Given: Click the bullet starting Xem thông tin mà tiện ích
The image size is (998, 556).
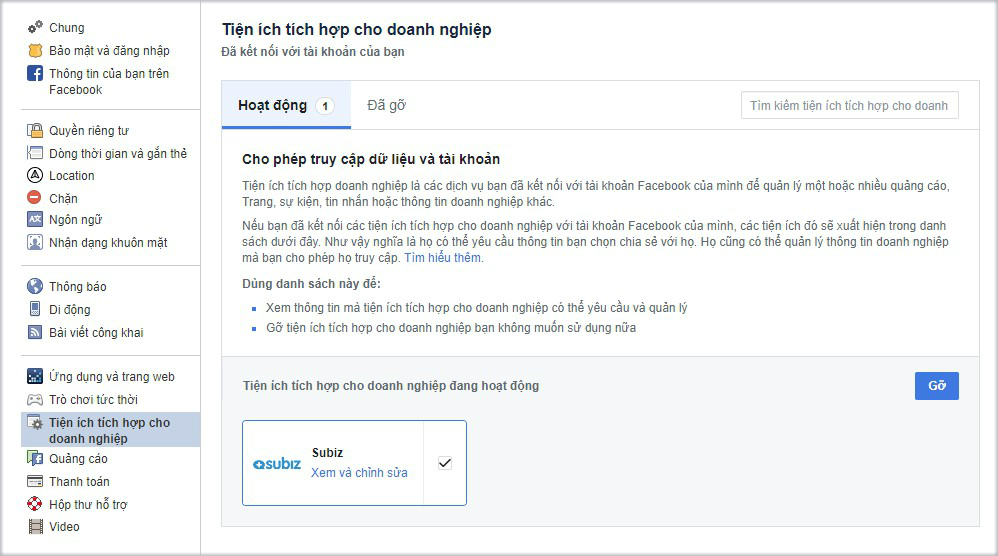Looking at the screenshot, I should [x=476, y=308].
